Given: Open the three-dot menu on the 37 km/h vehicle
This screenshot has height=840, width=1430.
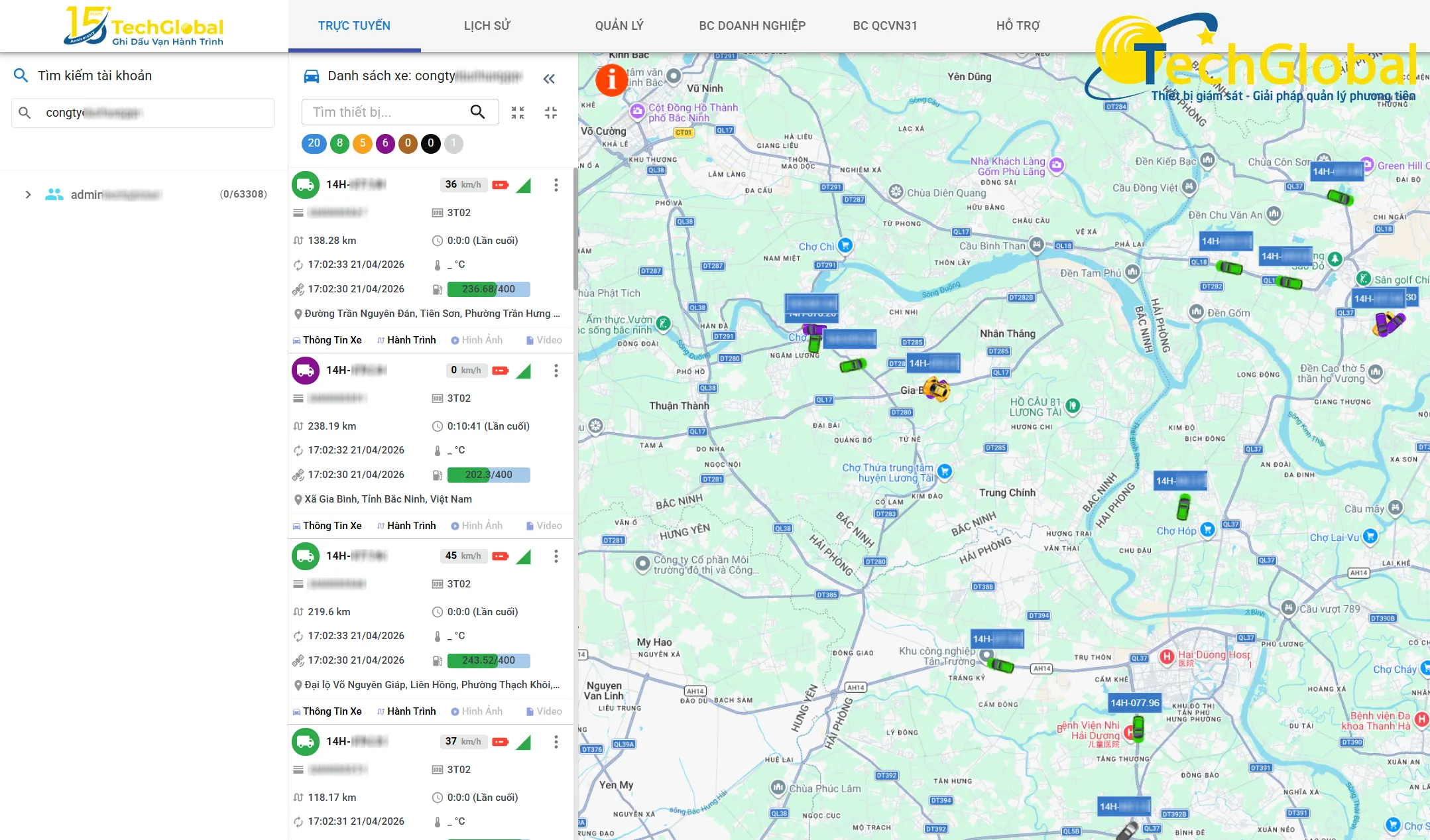Looking at the screenshot, I should click(x=556, y=742).
